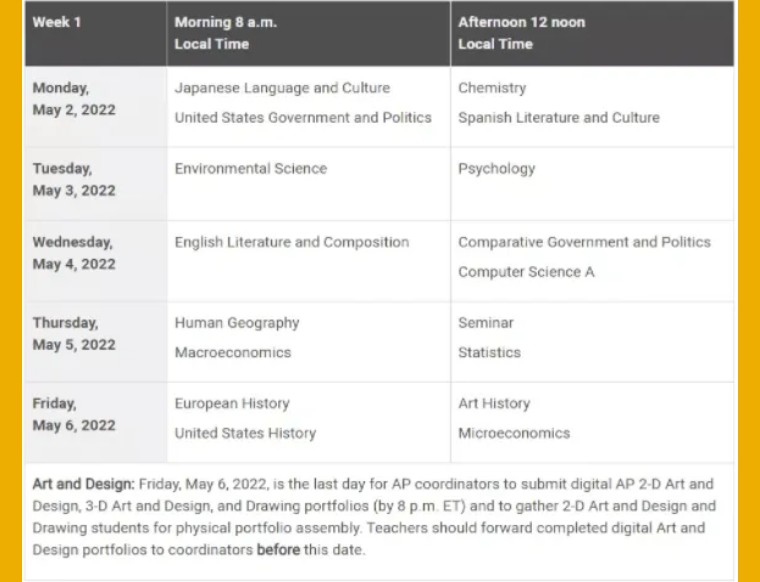760x582 pixels.
Task: Click Environmental Science on Tuesday
Action: [x=251, y=169]
